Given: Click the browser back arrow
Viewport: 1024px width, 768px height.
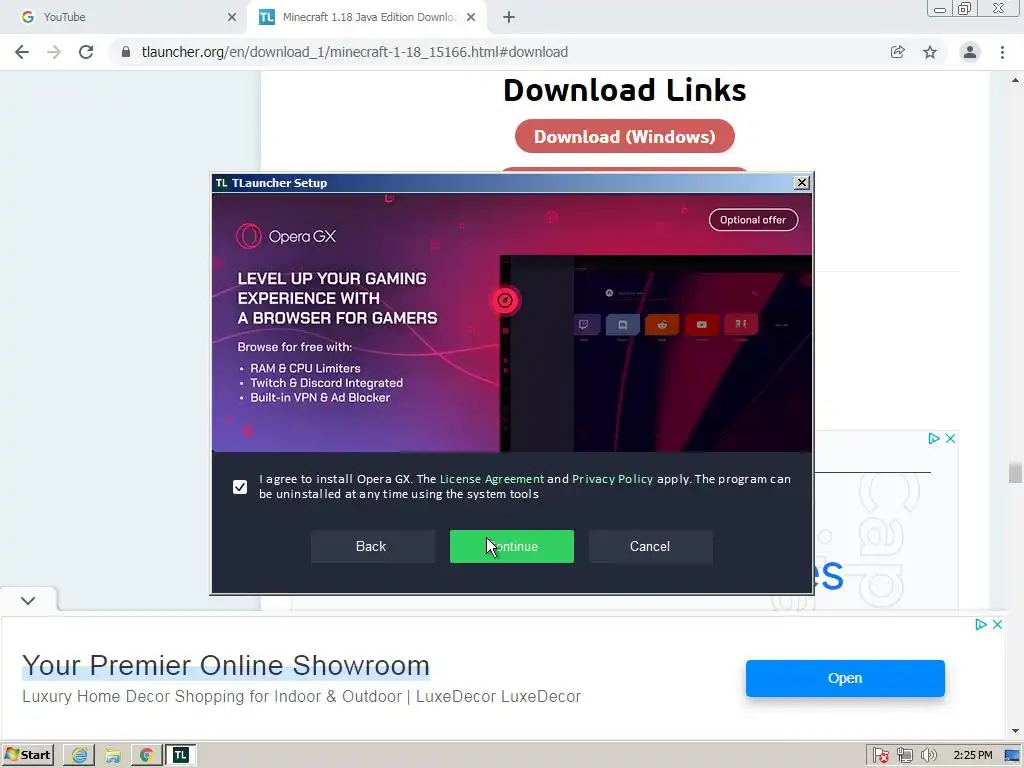Looking at the screenshot, I should [22, 52].
